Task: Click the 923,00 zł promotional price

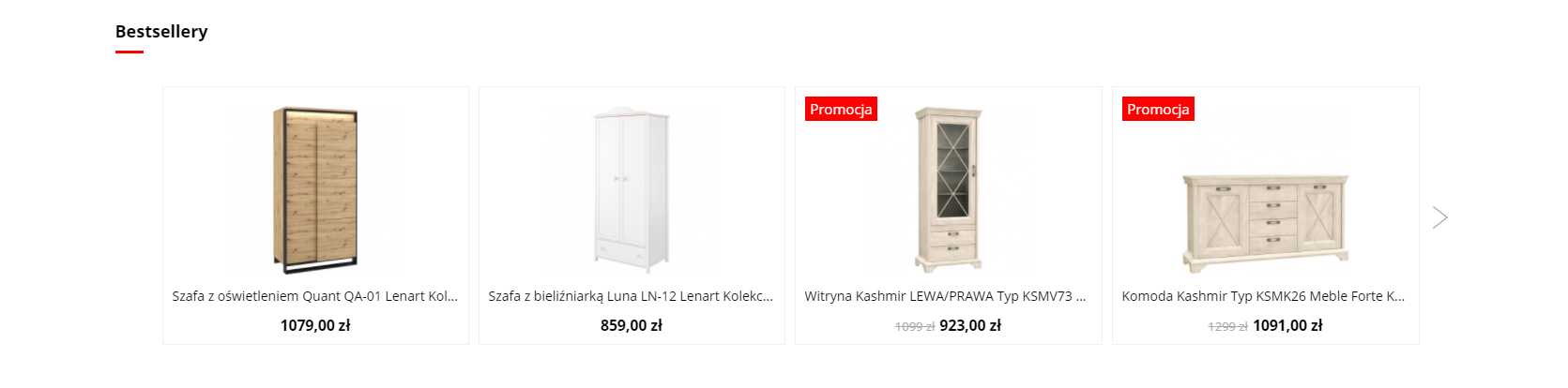Action: (x=970, y=325)
